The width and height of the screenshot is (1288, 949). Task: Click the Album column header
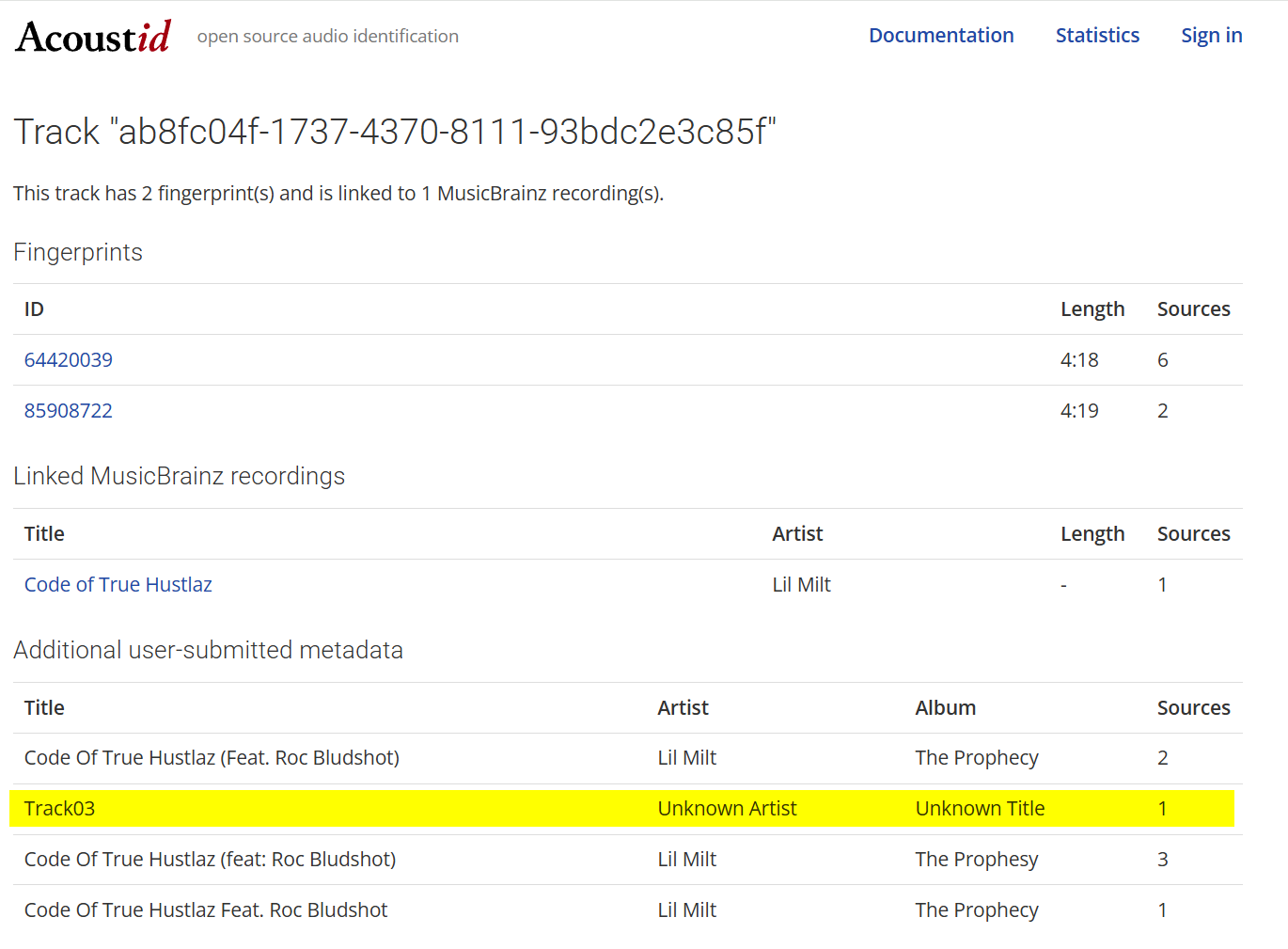pyautogui.click(x=945, y=708)
